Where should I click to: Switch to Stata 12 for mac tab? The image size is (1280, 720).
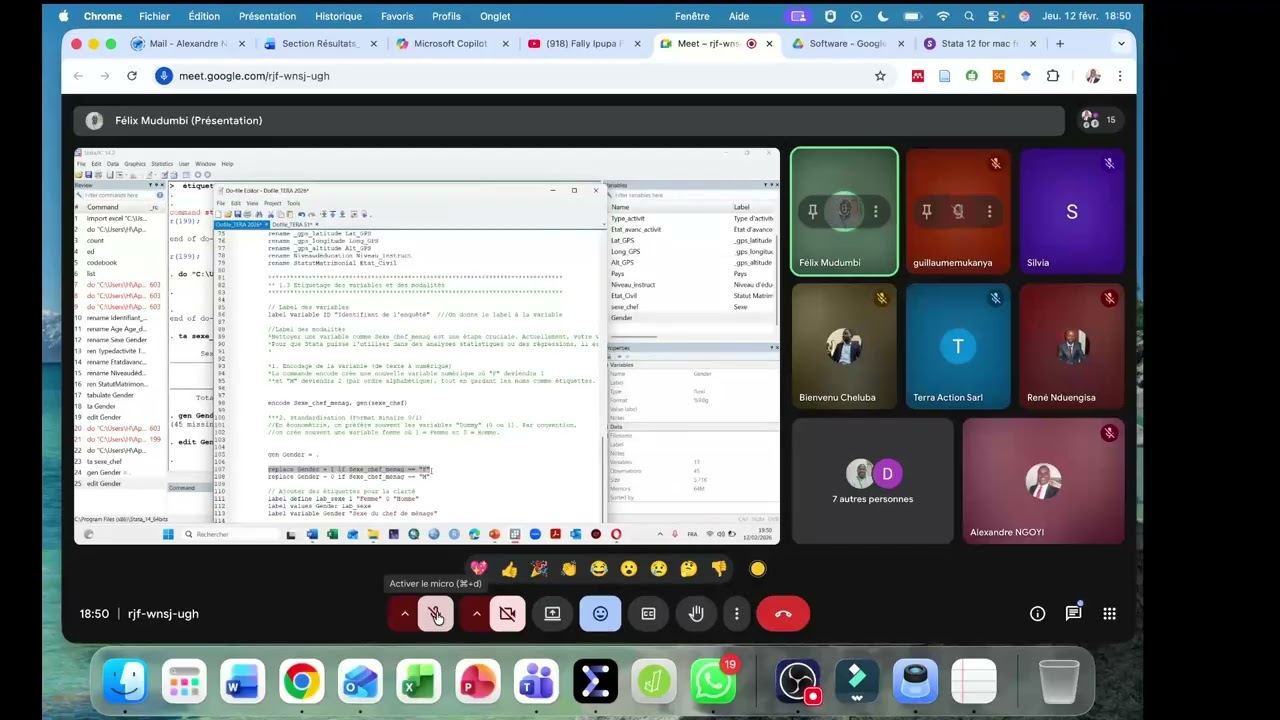pos(980,44)
